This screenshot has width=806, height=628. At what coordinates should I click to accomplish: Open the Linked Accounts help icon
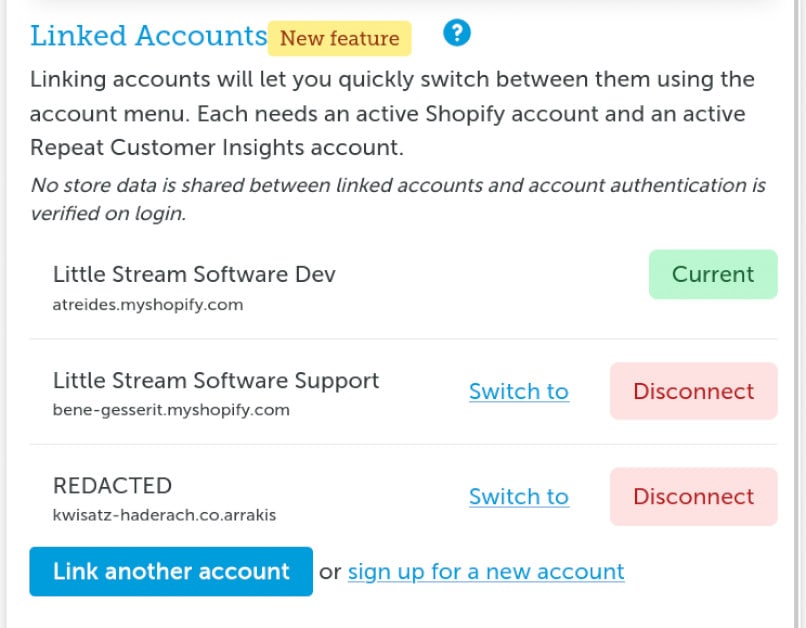pyautogui.click(x=458, y=32)
